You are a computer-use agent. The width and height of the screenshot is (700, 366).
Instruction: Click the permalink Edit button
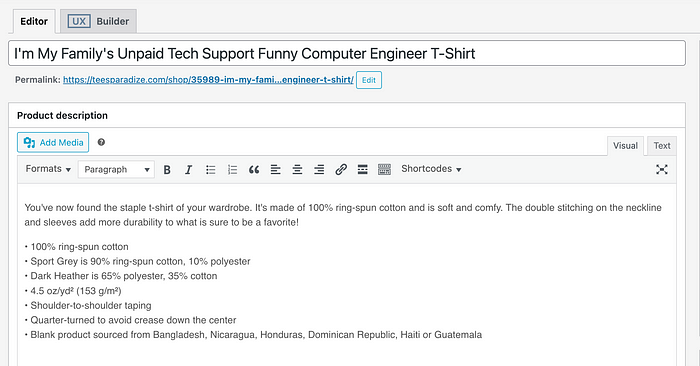pos(369,80)
